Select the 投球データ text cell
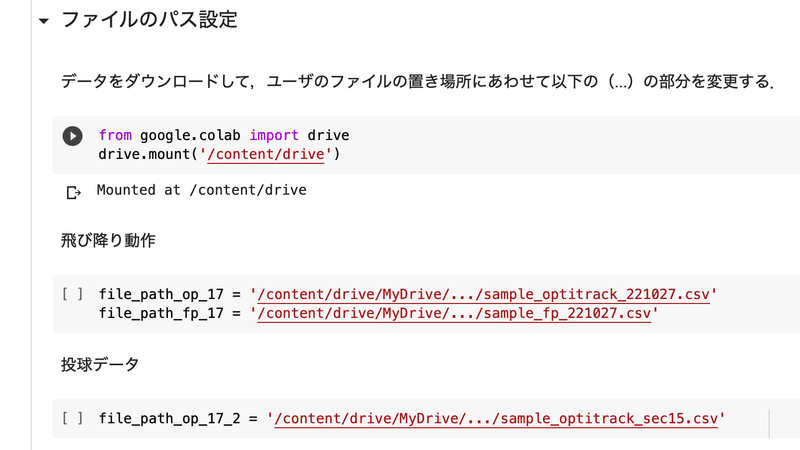This screenshot has height=450, width=800. click(x=100, y=364)
